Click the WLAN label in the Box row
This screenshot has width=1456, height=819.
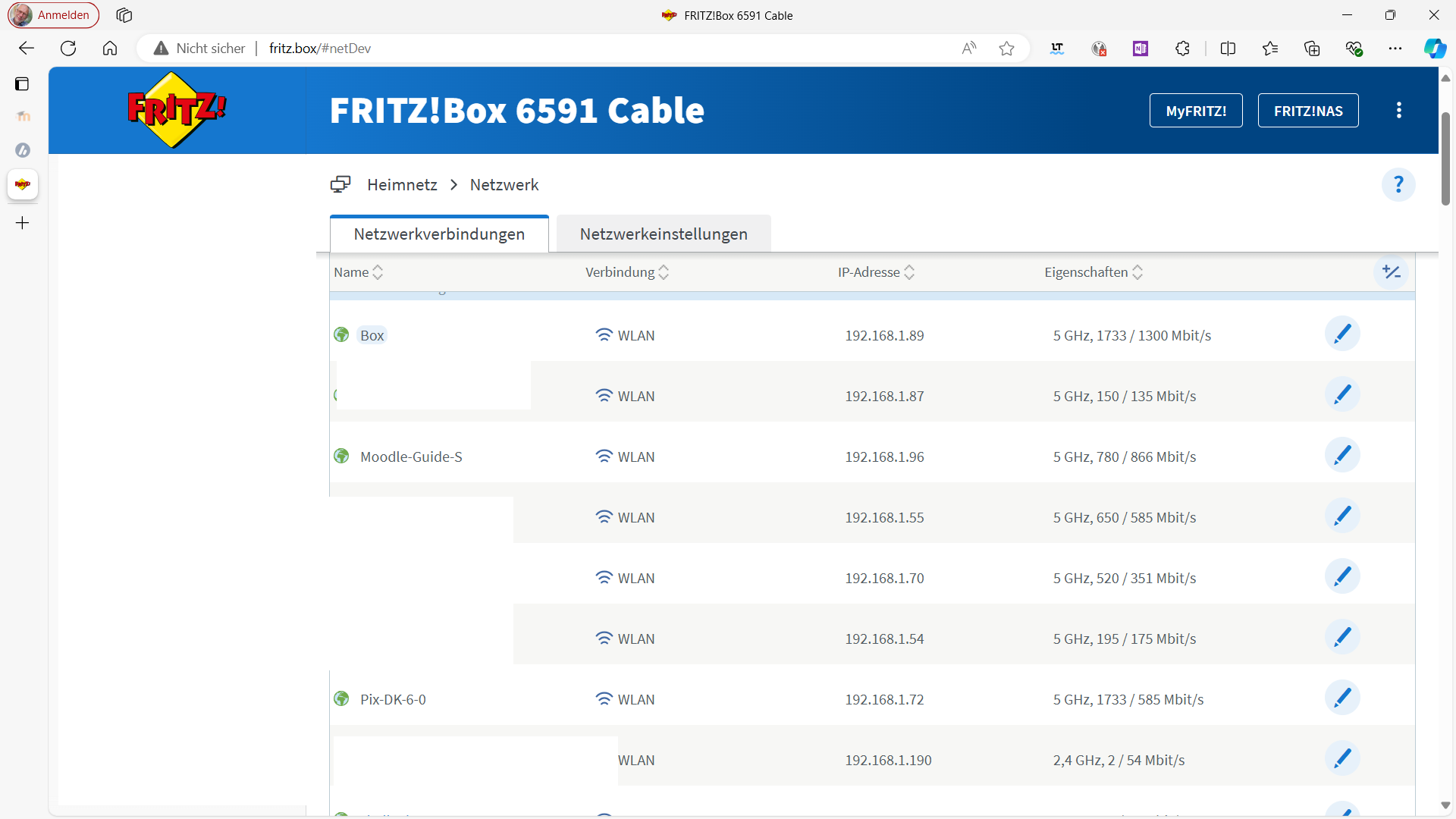636,335
